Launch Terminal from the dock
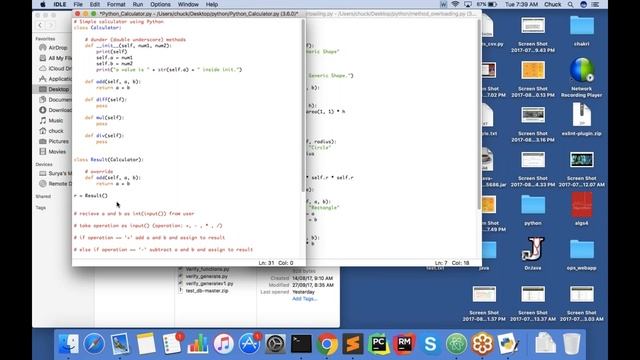This screenshot has width=640, height=360. point(301,344)
